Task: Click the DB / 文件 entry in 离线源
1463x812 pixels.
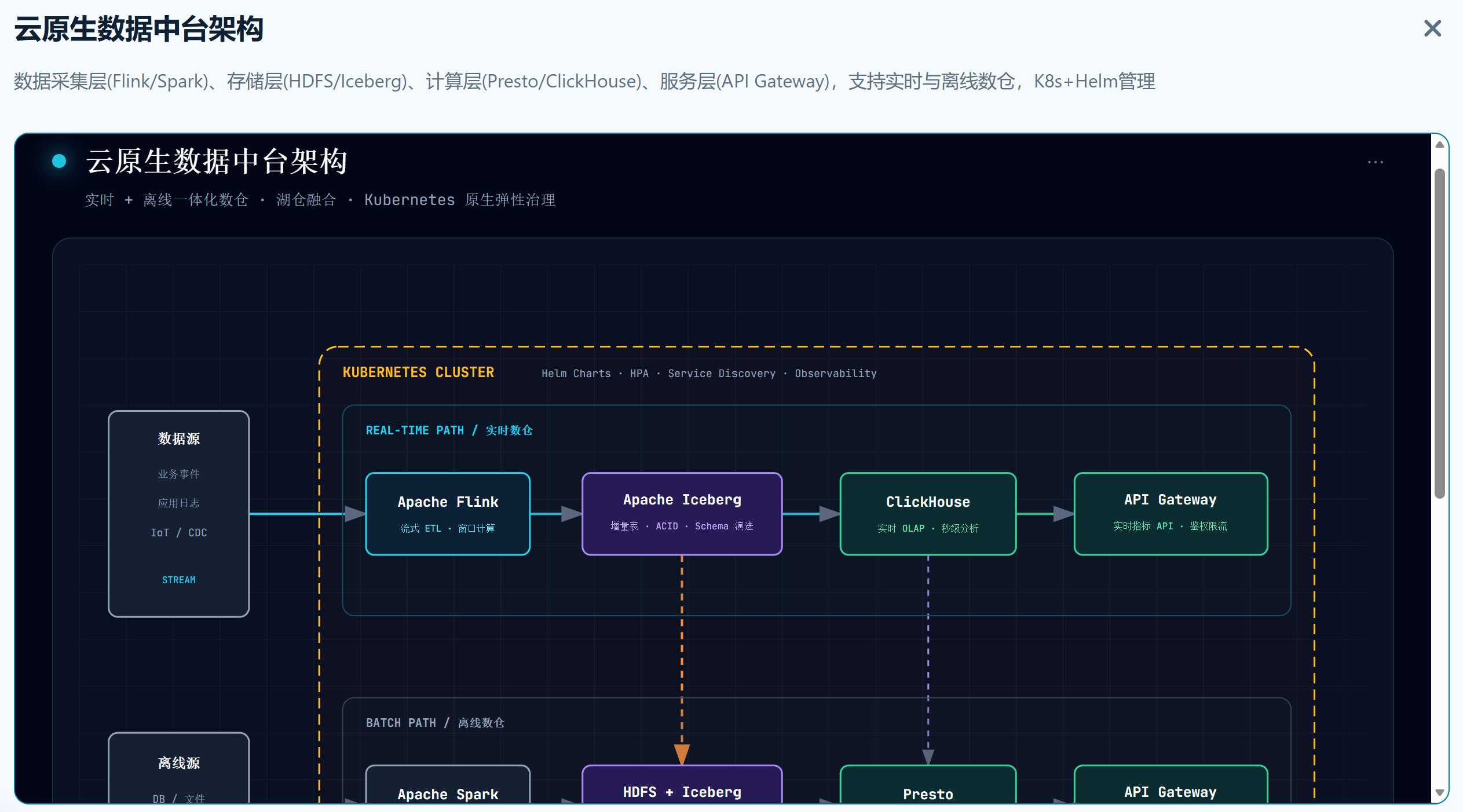Action: [x=179, y=798]
